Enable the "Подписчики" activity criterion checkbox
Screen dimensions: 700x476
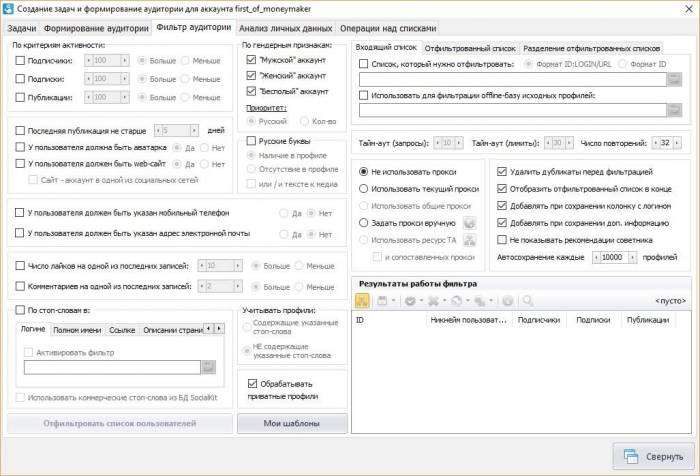21,61
